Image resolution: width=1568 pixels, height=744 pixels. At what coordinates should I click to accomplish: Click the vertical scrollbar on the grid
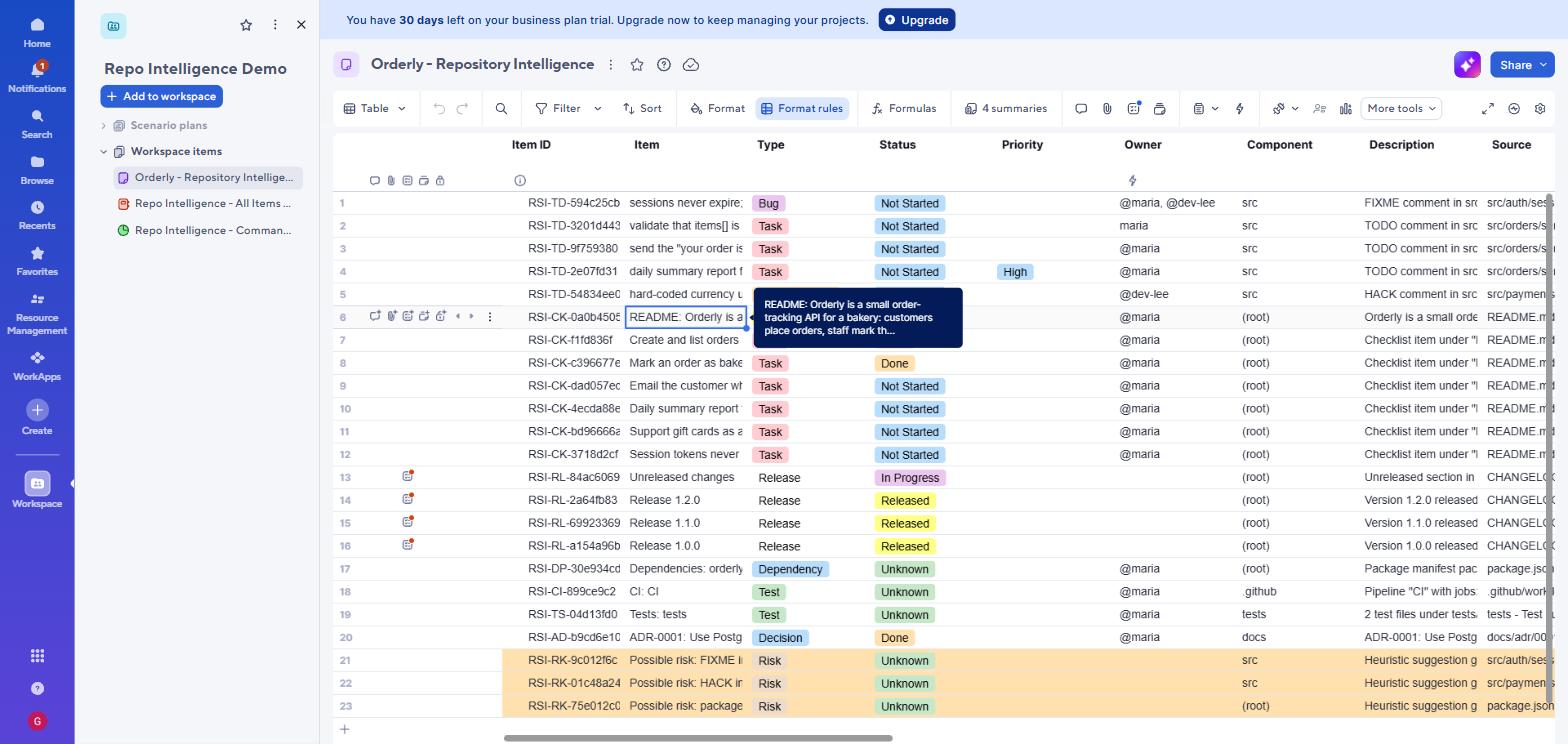pyautogui.click(x=1550, y=448)
